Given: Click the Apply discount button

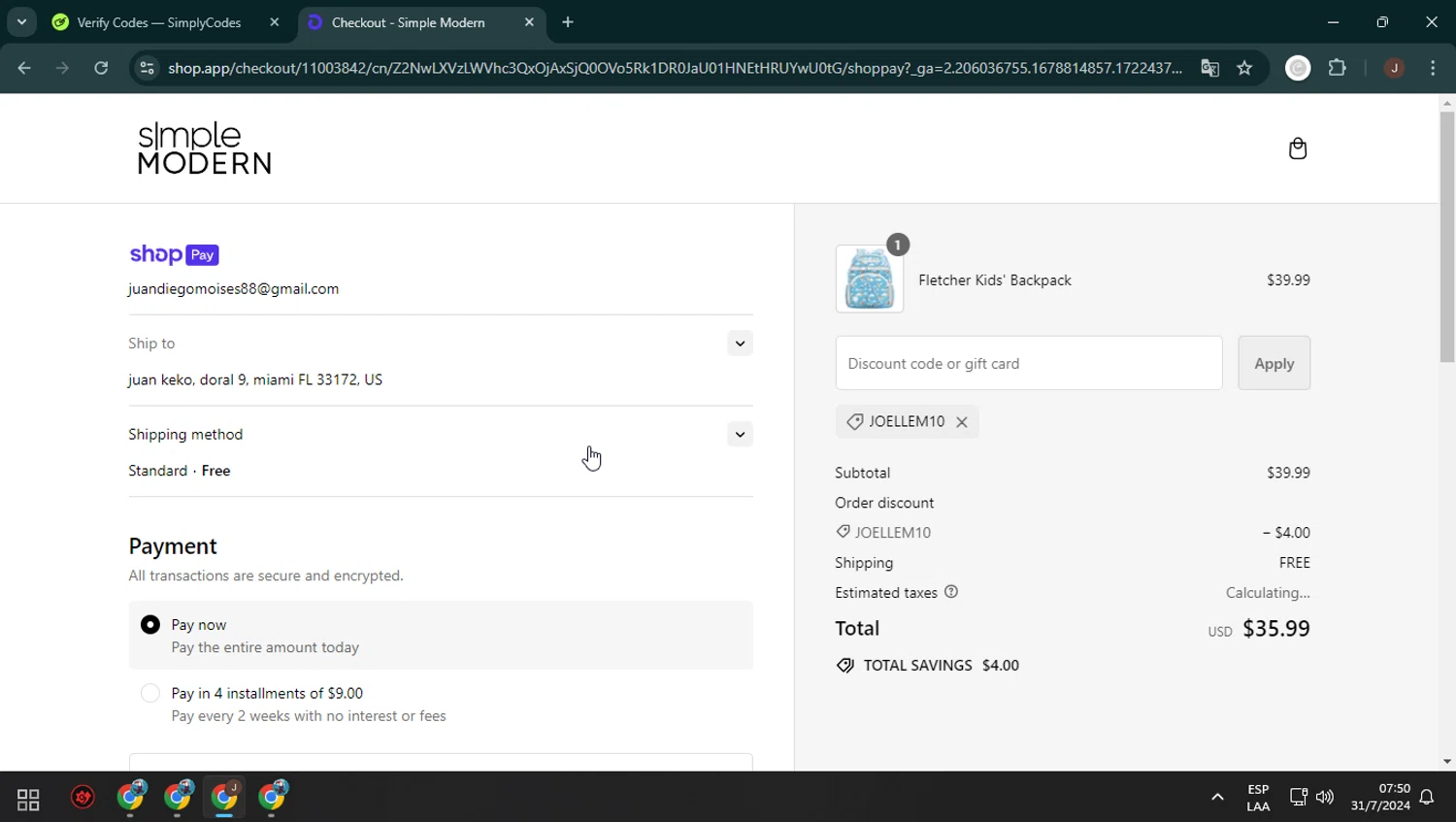Looking at the screenshot, I should 1274,363.
